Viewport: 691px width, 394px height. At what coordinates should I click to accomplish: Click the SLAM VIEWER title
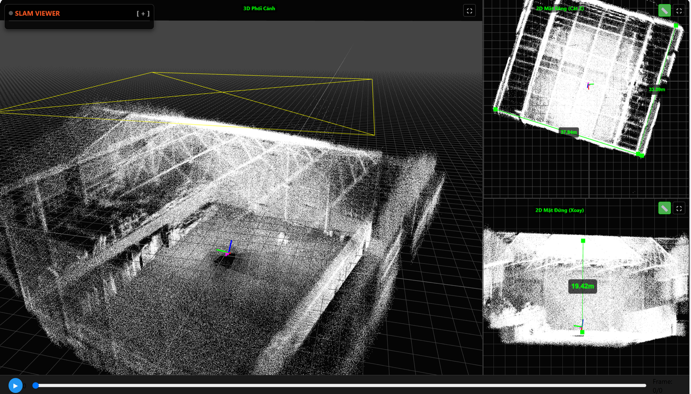[37, 14]
